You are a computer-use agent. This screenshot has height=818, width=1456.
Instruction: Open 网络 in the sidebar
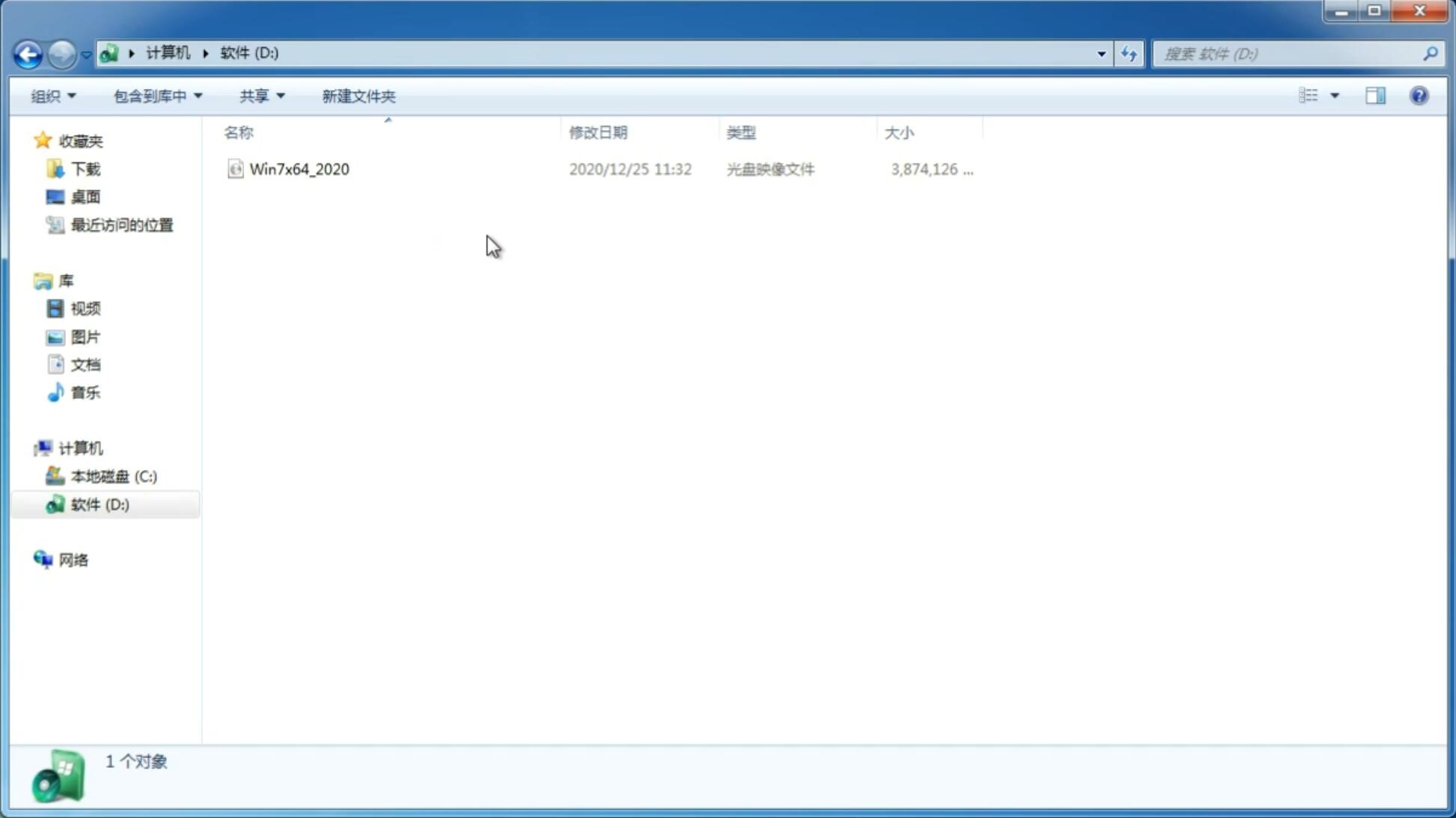(x=73, y=559)
